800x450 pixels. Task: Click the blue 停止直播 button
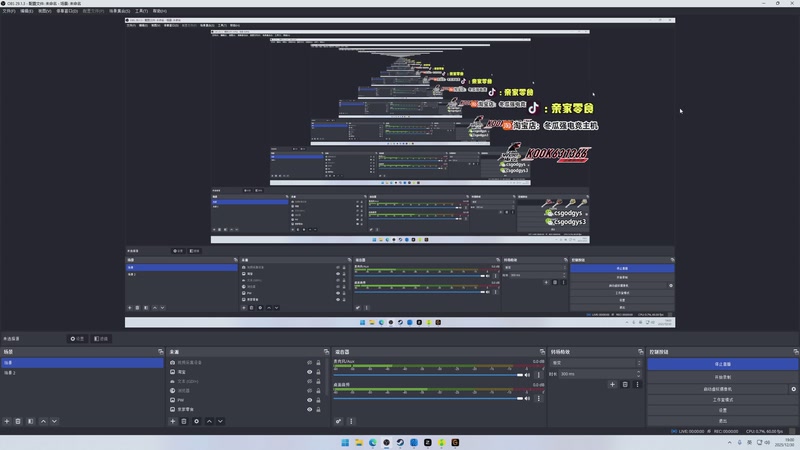(x=722, y=364)
